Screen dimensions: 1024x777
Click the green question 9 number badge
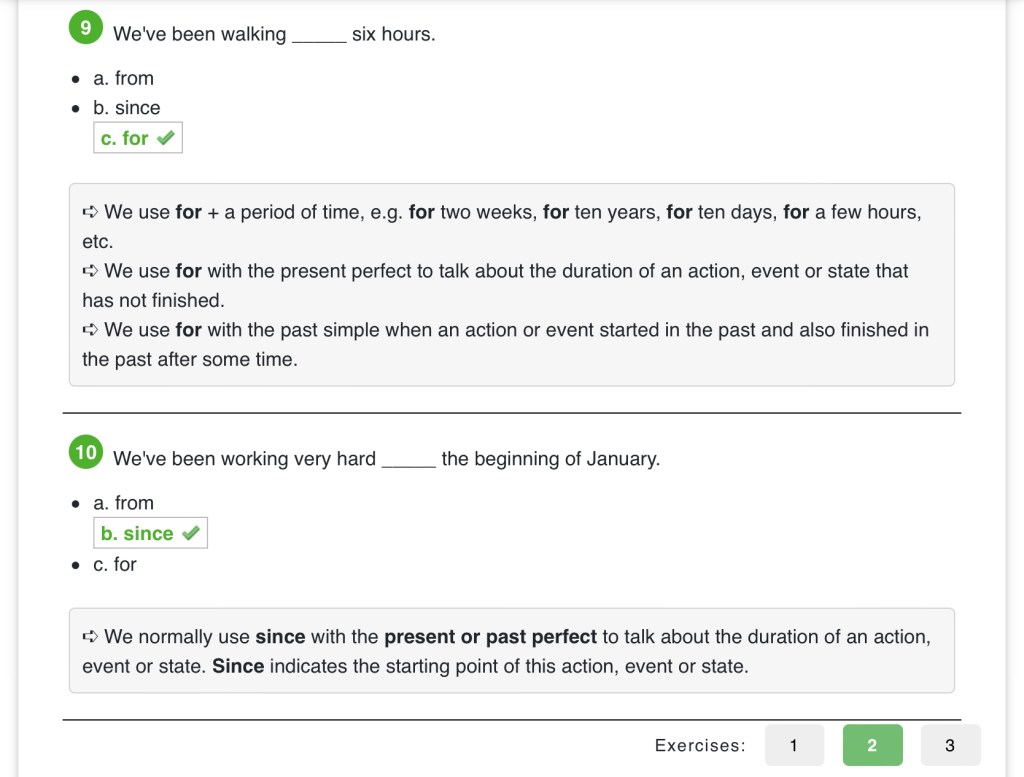(86, 28)
